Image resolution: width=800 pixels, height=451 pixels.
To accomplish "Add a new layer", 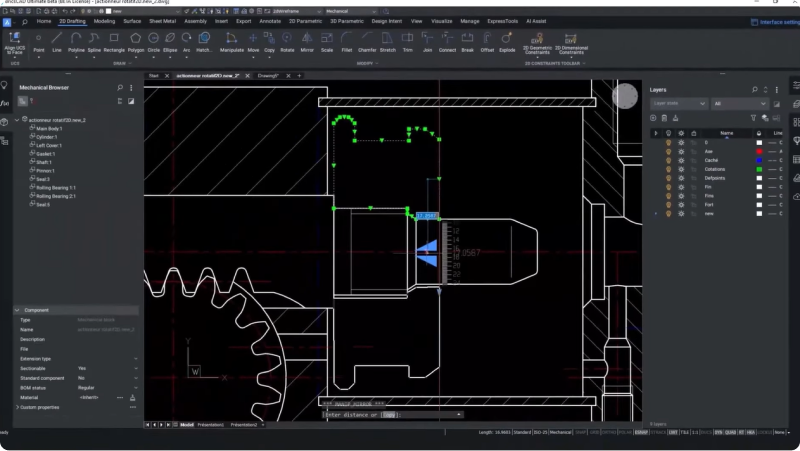I will coord(653,118).
